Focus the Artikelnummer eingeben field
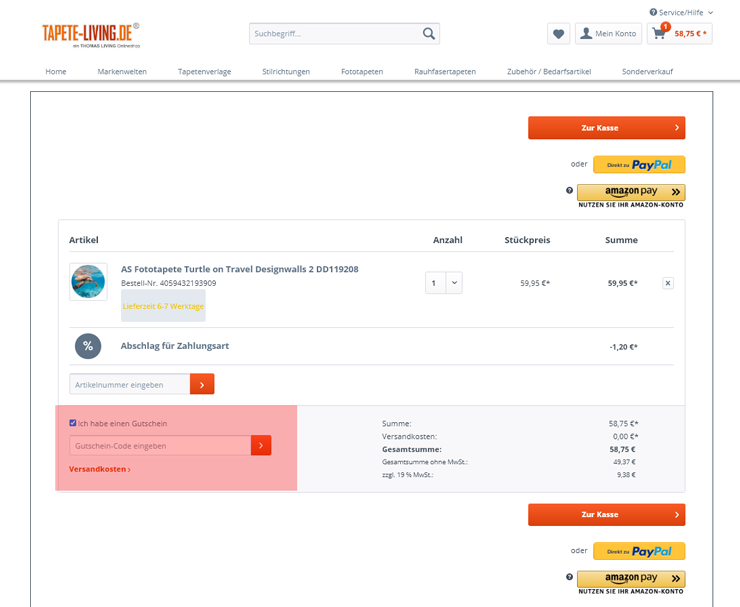Viewport: 740px width, 607px height. [130, 384]
